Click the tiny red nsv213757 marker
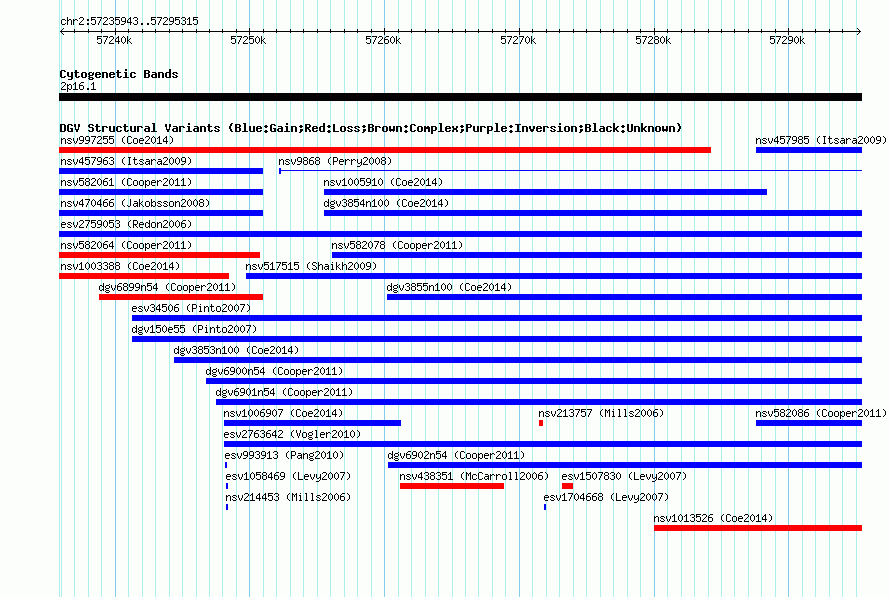Screen dimensions: 890x597 (541, 423)
